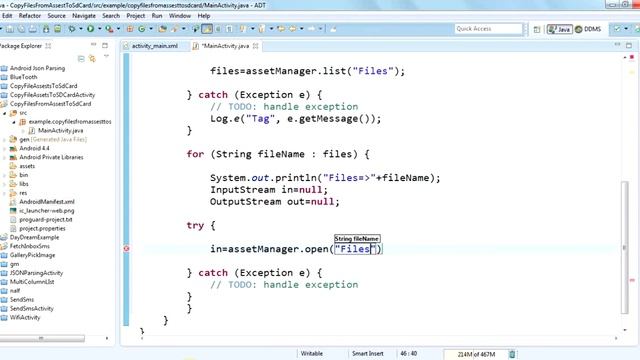Close the MainActivity.java editor tab
The image size is (640, 360).
256,46
